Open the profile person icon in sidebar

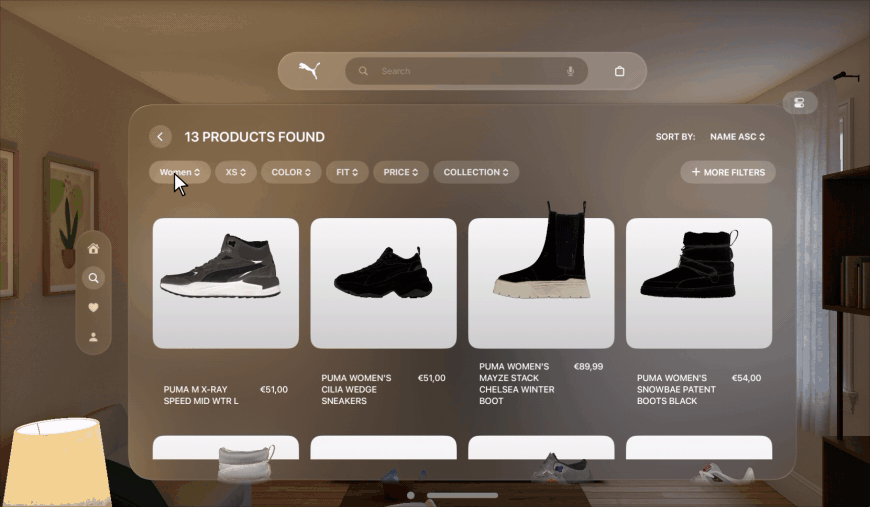coord(93,337)
